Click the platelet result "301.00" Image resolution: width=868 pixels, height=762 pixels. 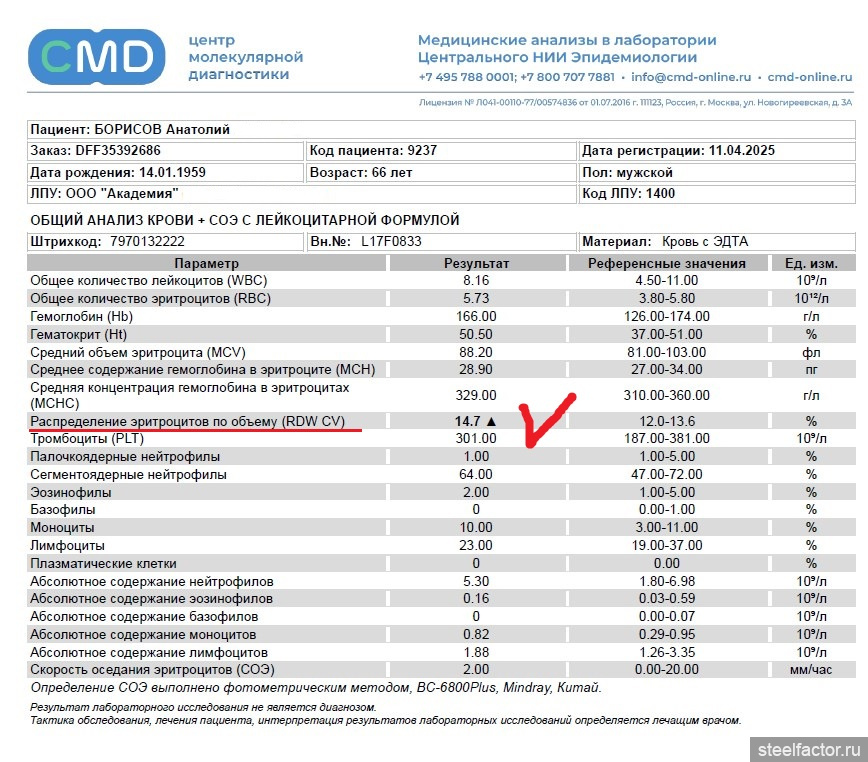coord(476,439)
